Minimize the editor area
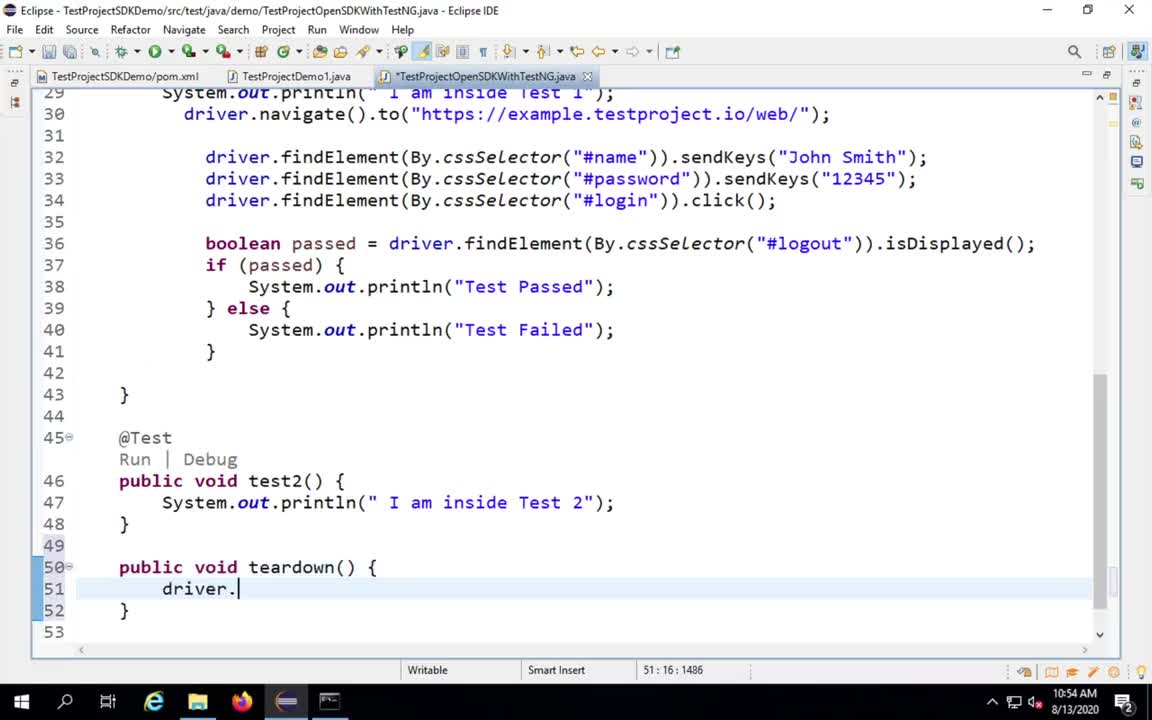The height and width of the screenshot is (720, 1152). 1087,74
